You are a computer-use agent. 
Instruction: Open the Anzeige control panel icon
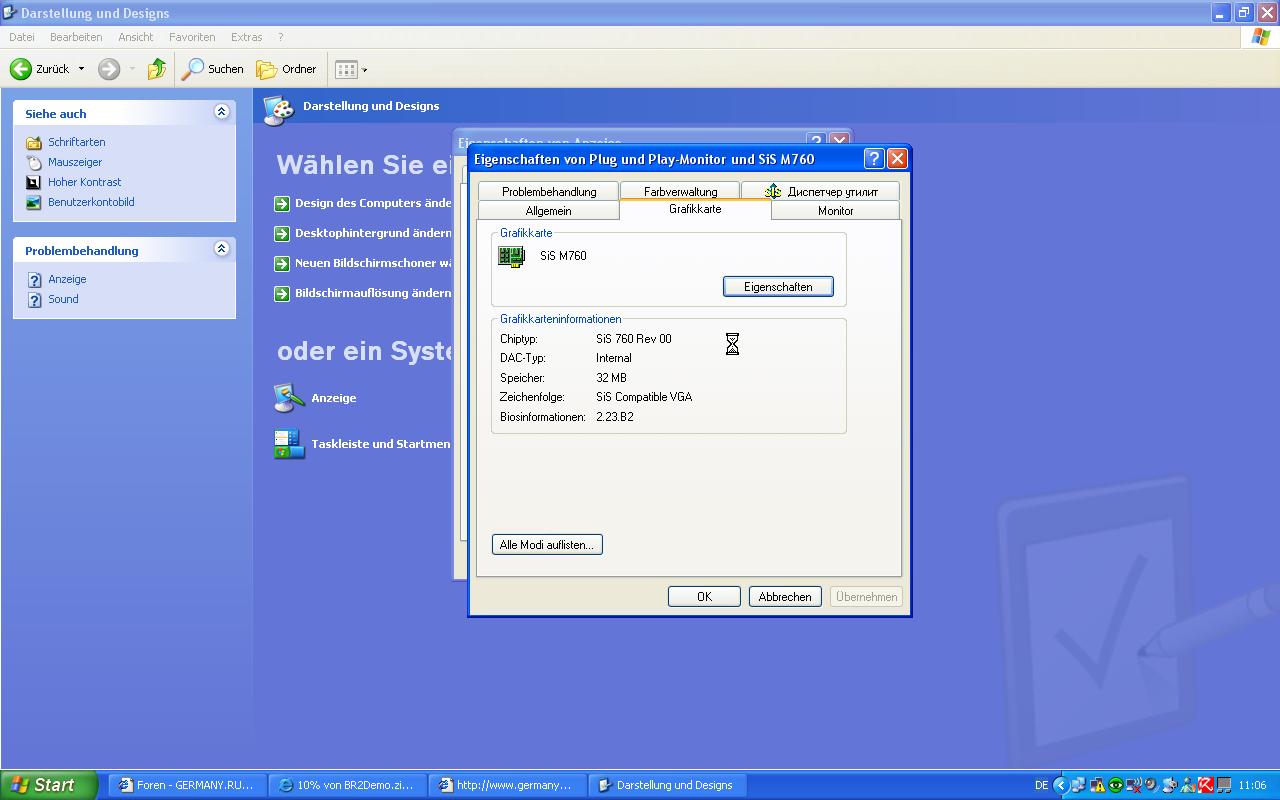click(289, 398)
